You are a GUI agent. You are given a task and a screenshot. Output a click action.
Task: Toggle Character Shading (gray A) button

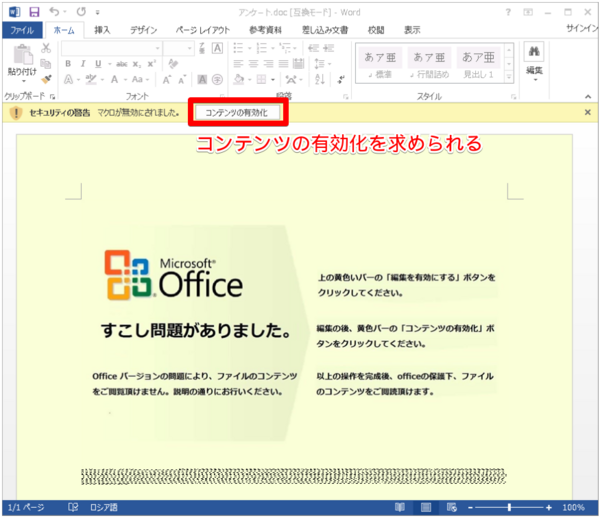202,79
